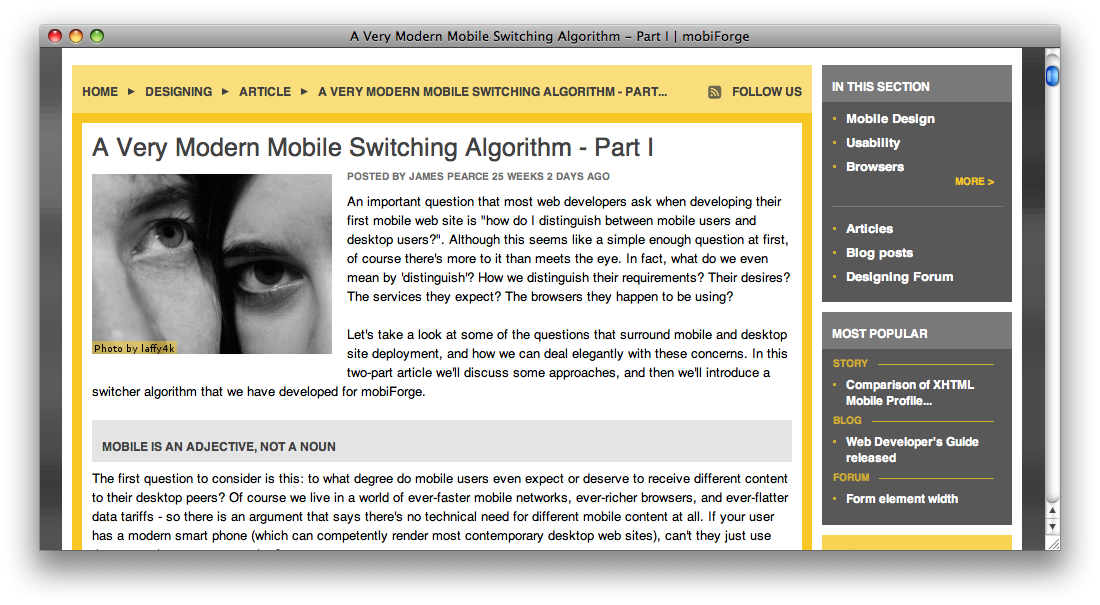Open Web Developer's Guide released post
Image resolution: width=1100 pixels, height=605 pixels.
tap(912, 450)
